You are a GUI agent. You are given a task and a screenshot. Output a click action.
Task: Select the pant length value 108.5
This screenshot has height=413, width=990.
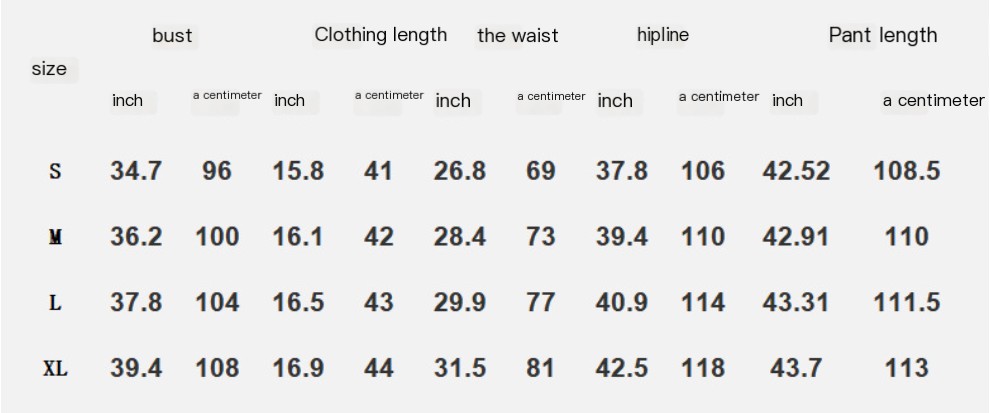pos(907,171)
